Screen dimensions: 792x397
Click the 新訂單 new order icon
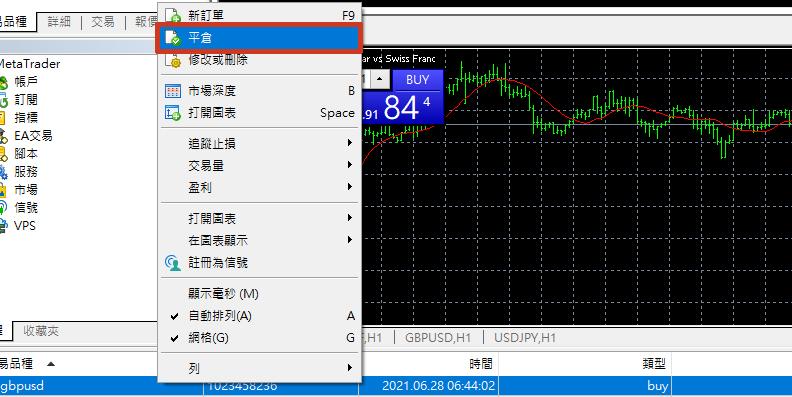click(x=173, y=16)
